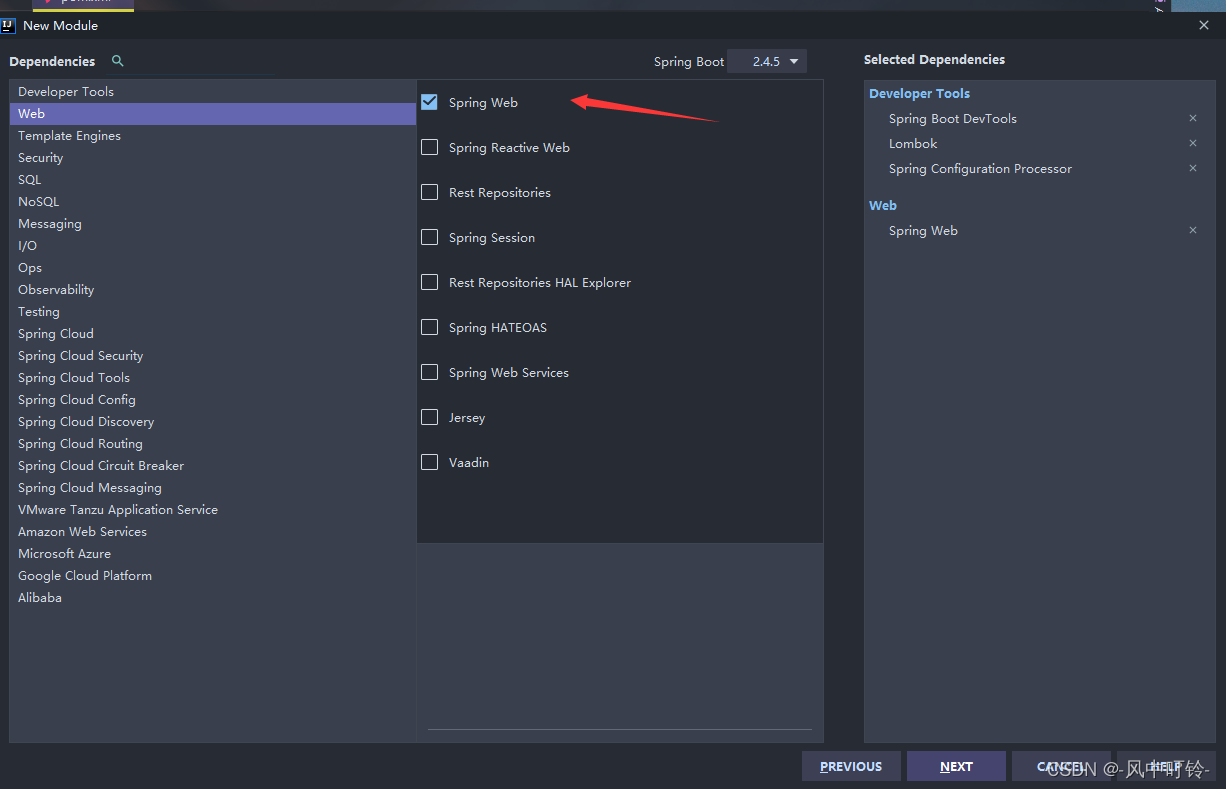The width and height of the screenshot is (1226, 789).
Task: Remove Spring Boot DevTools from selected dependencies
Action: (x=1192, y=118)
